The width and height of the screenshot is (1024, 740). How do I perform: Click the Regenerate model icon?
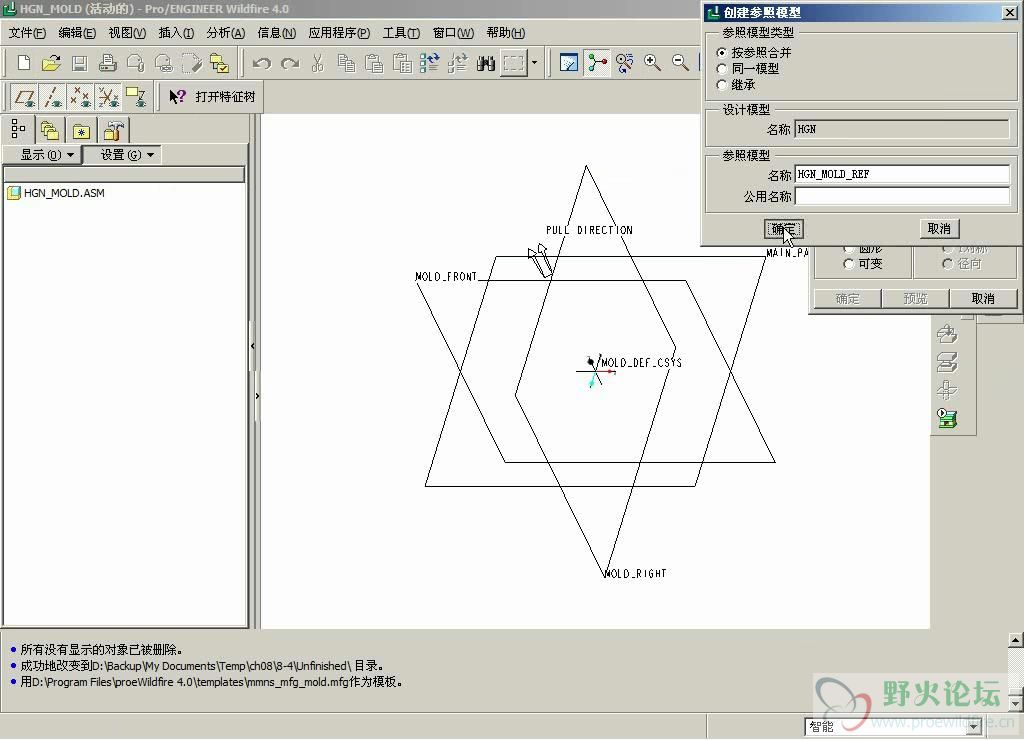(x=430, y=63)
